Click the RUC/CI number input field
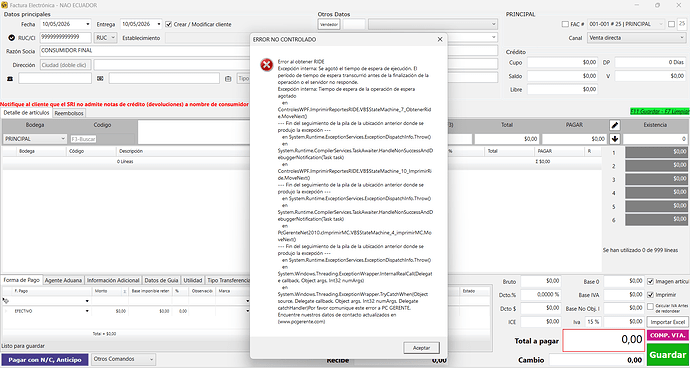Screen dimensions: 690x368 pyautogui.click(x=66, y=37)
